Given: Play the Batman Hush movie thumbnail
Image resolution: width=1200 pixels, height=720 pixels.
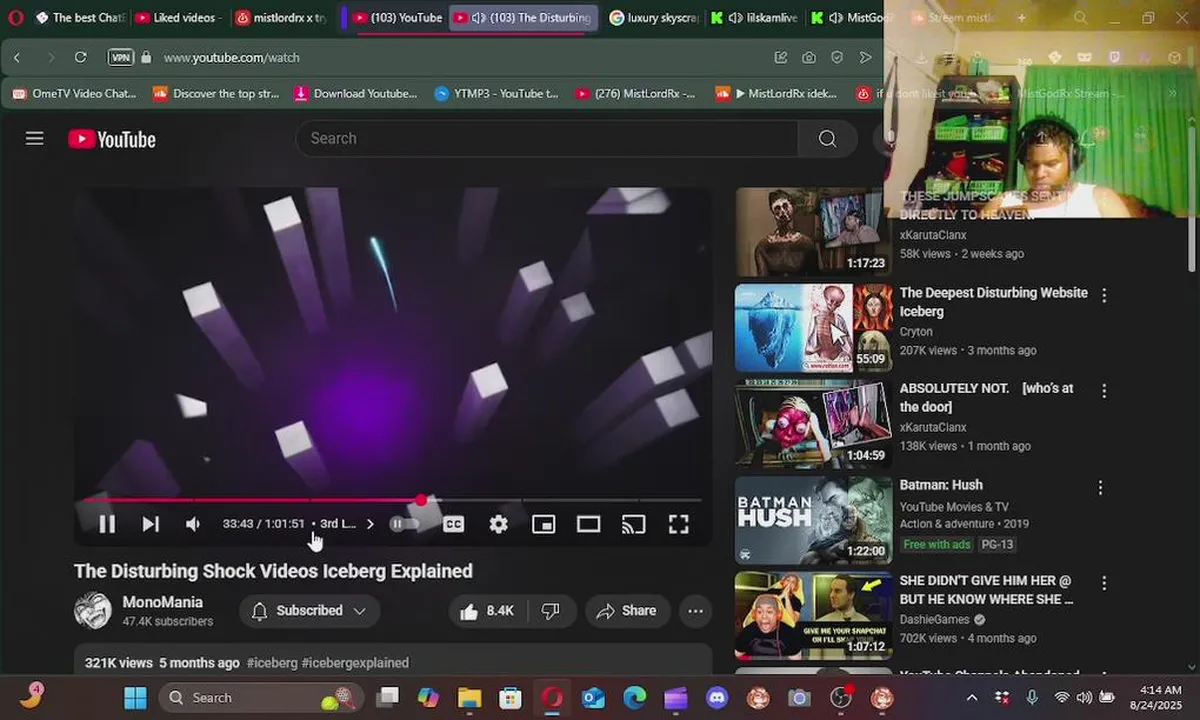Looking at the screenshot, I should pos(814,519).
